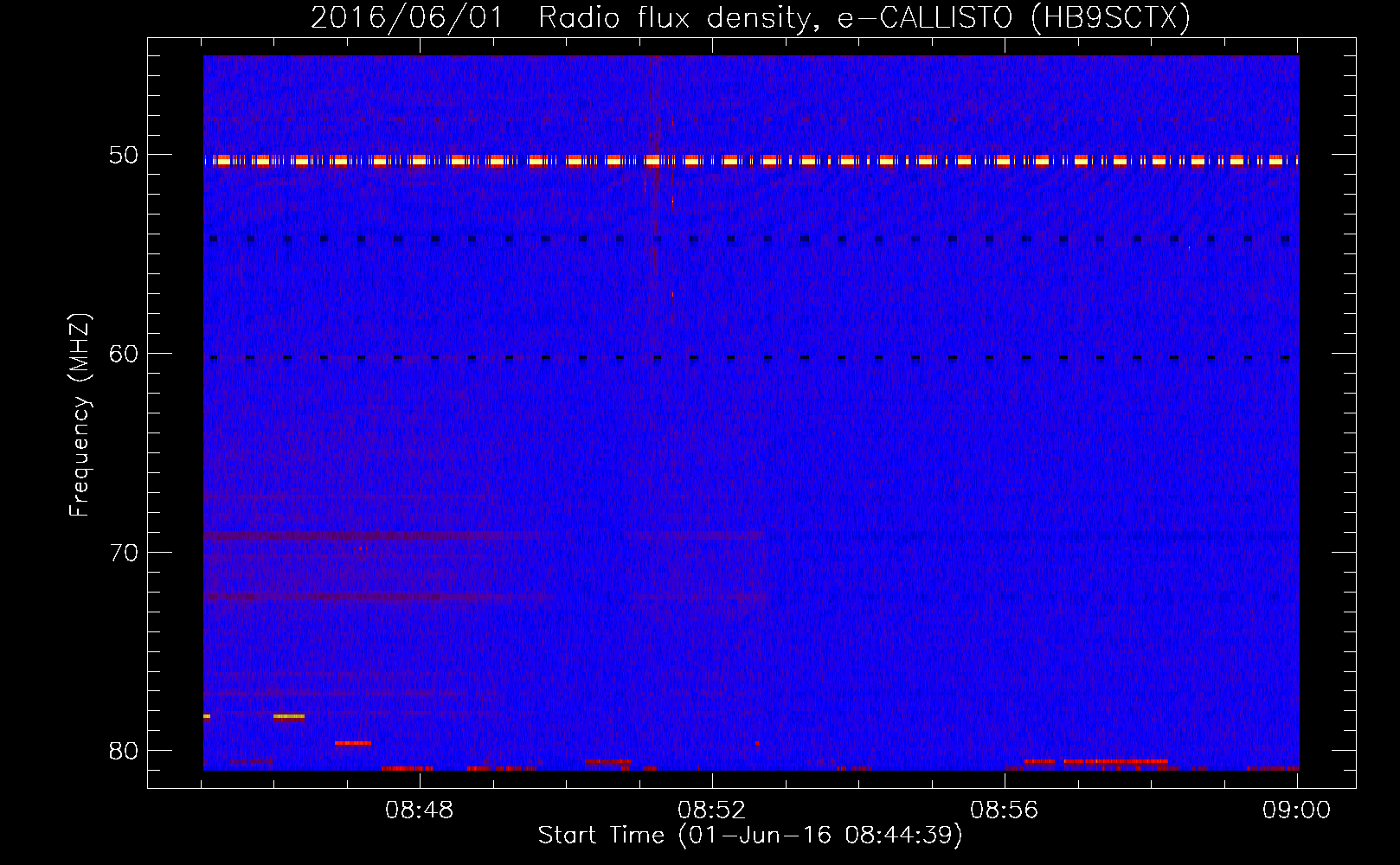Select the 50 frequency tick label
The image size is (1400, 865).
(124, 156)
